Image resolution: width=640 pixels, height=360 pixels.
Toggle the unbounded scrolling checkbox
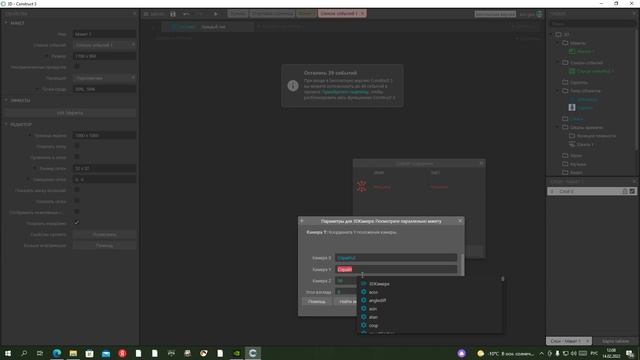(77, 66)
